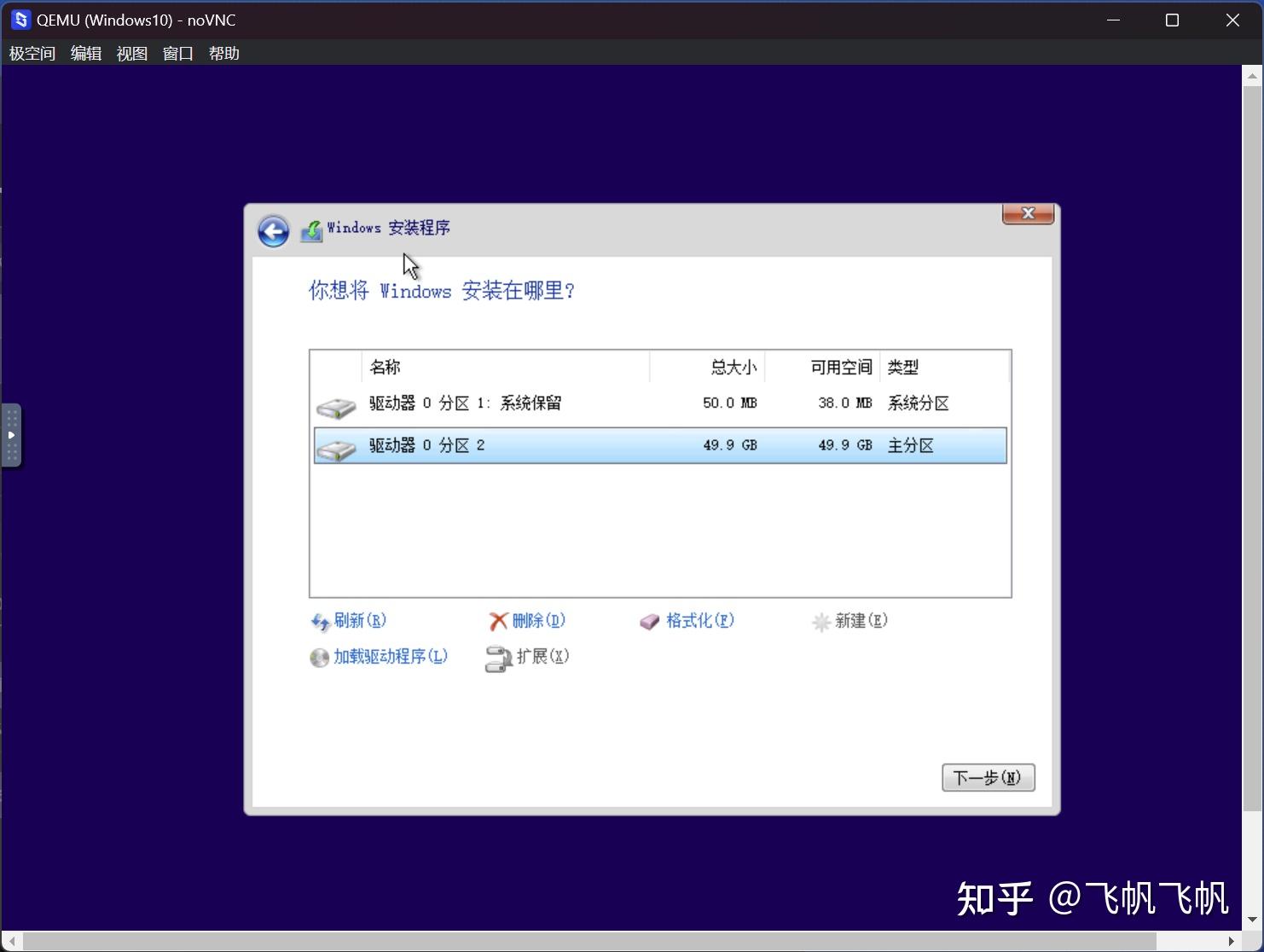Close the Windows 安装程序 dialog
This screenshot has height=952, width=1264.
point(1027,213)
